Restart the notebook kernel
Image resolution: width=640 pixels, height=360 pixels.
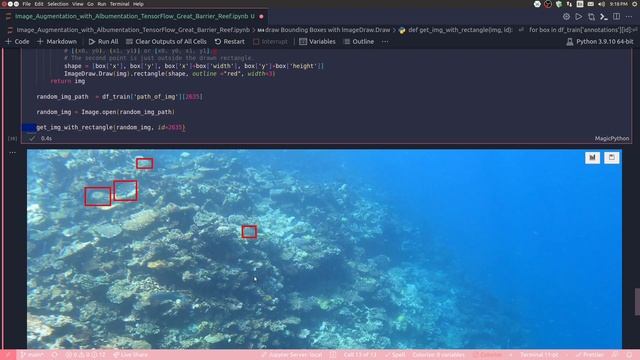coord(229,42)
